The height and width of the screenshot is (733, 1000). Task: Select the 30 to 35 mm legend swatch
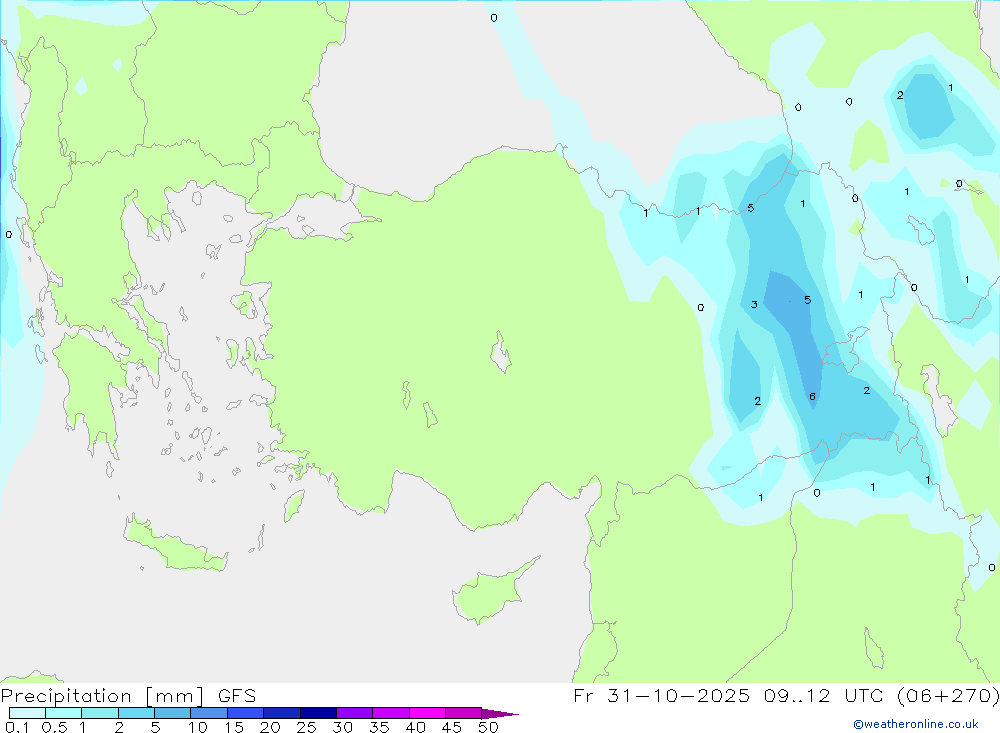(x=354, y=713)
